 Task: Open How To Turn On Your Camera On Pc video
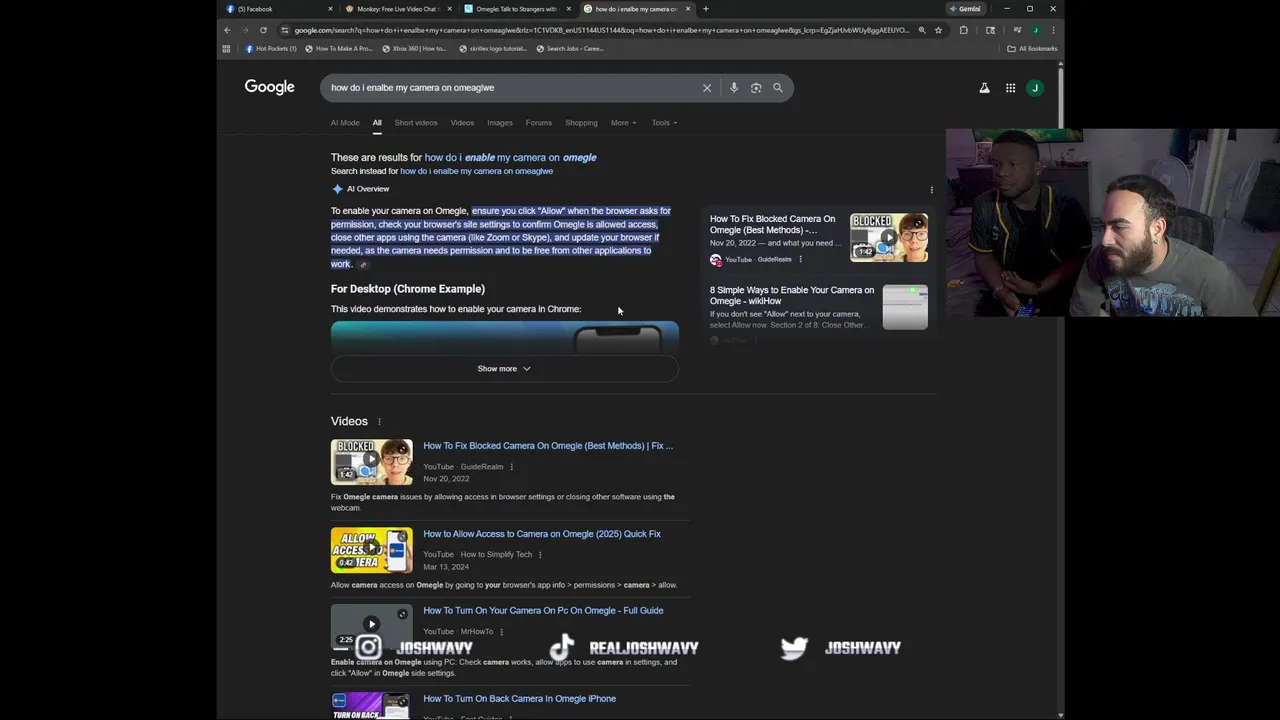[543, 611]
